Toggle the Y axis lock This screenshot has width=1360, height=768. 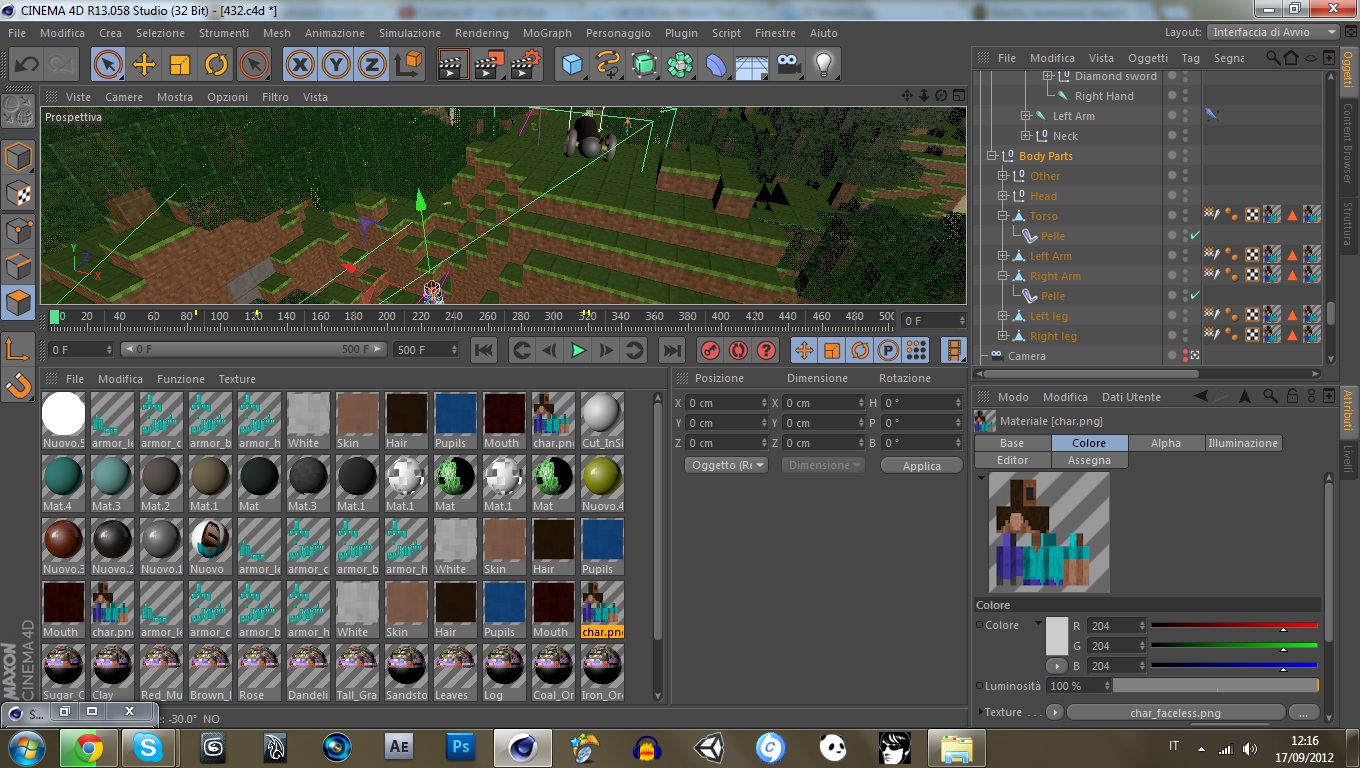point(336,65)
